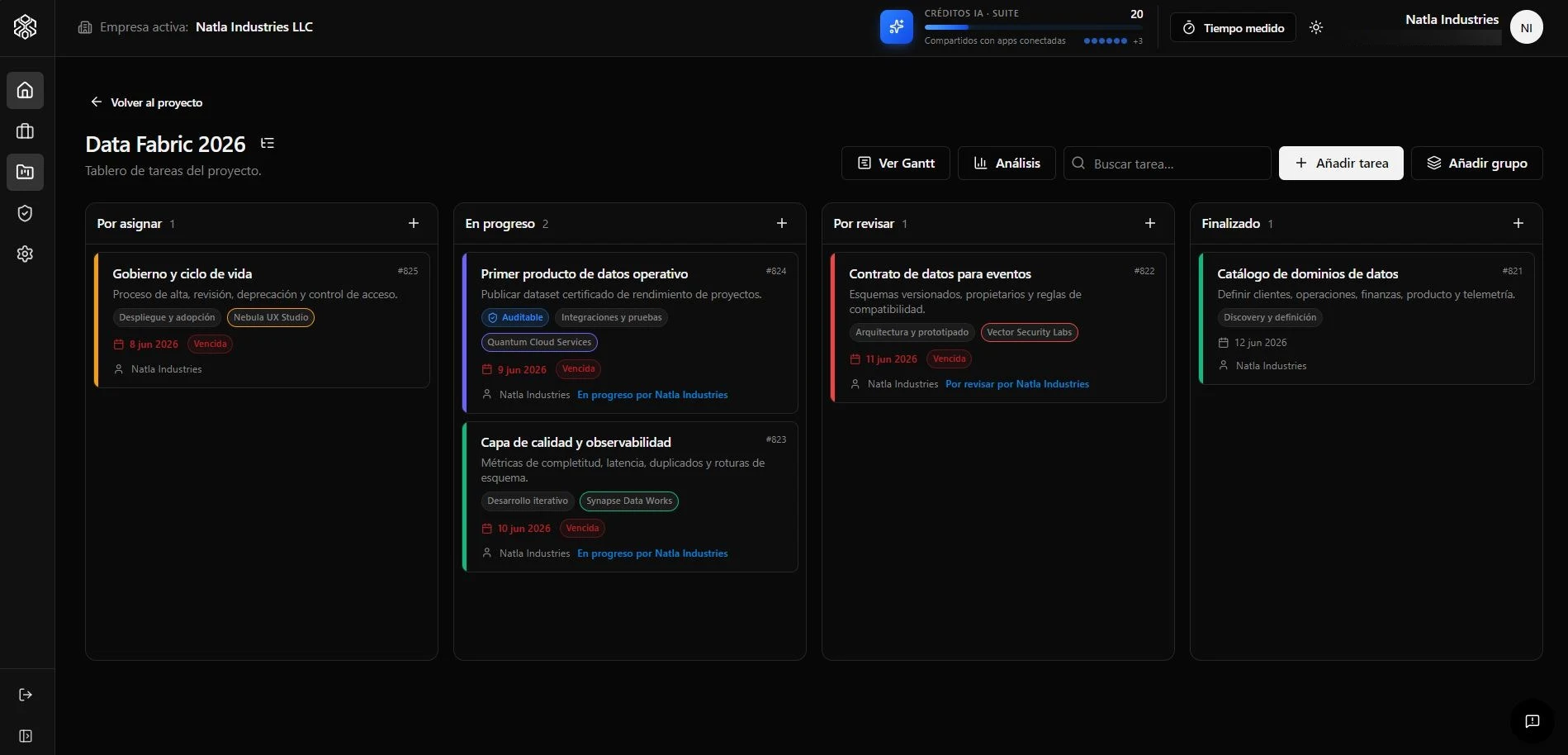This screenshot has width=1568, height=755.
Task: Click the Créditos IA progress bar
Action: [1034, 27]
